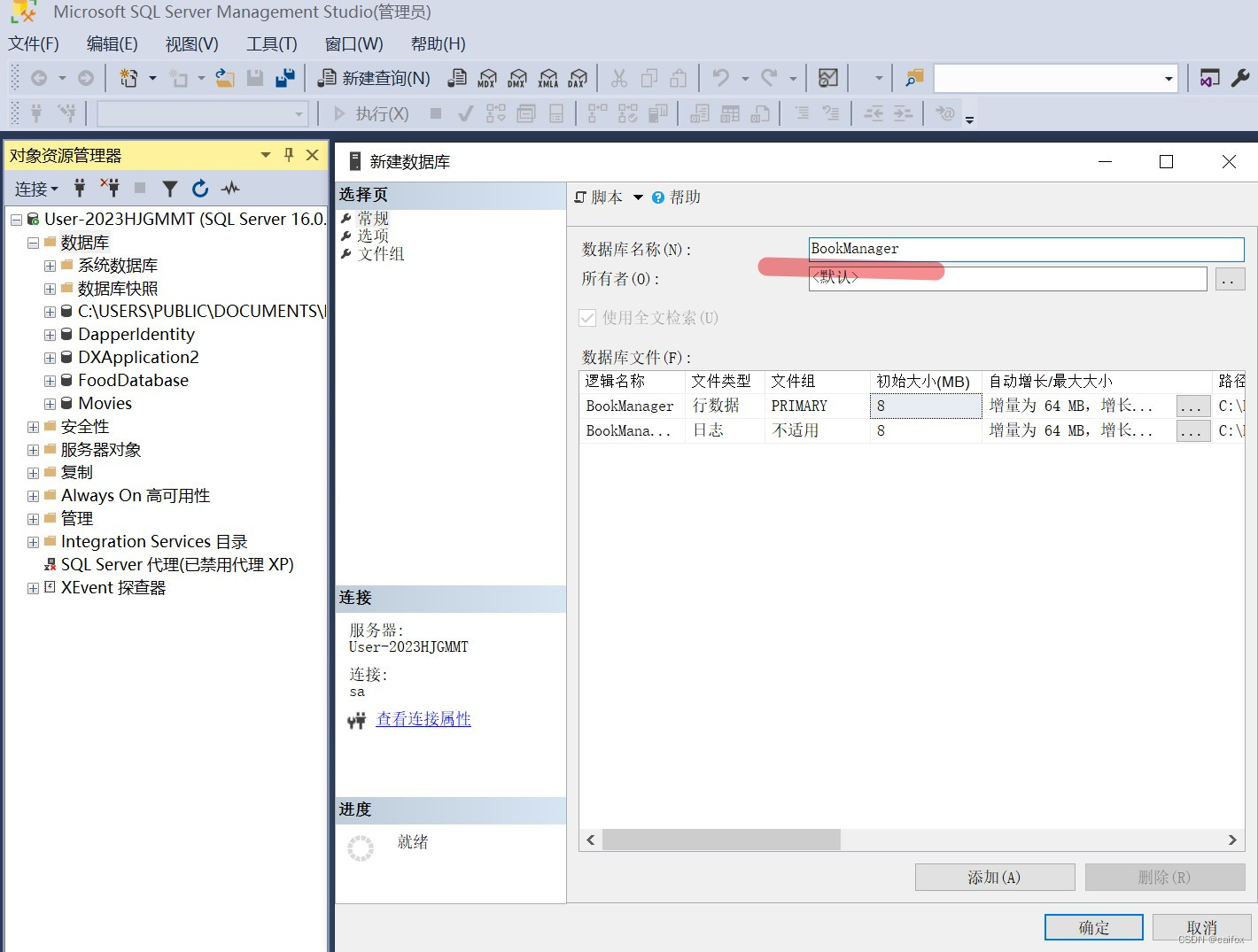Open the New Project dropdown arrow

(x=152, y=78)
